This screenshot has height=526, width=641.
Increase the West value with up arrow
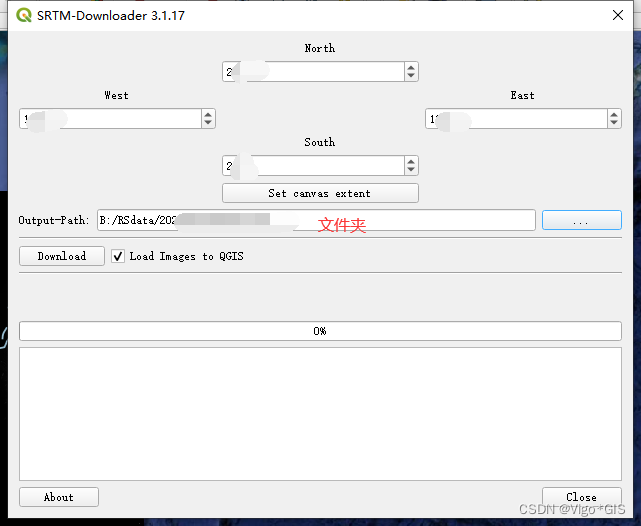208,114
